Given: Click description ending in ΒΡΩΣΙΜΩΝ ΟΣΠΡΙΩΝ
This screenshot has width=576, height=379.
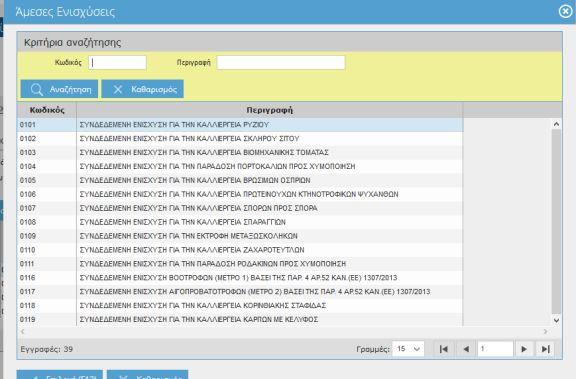Looking at the screenshot, I should pos(195,180).
